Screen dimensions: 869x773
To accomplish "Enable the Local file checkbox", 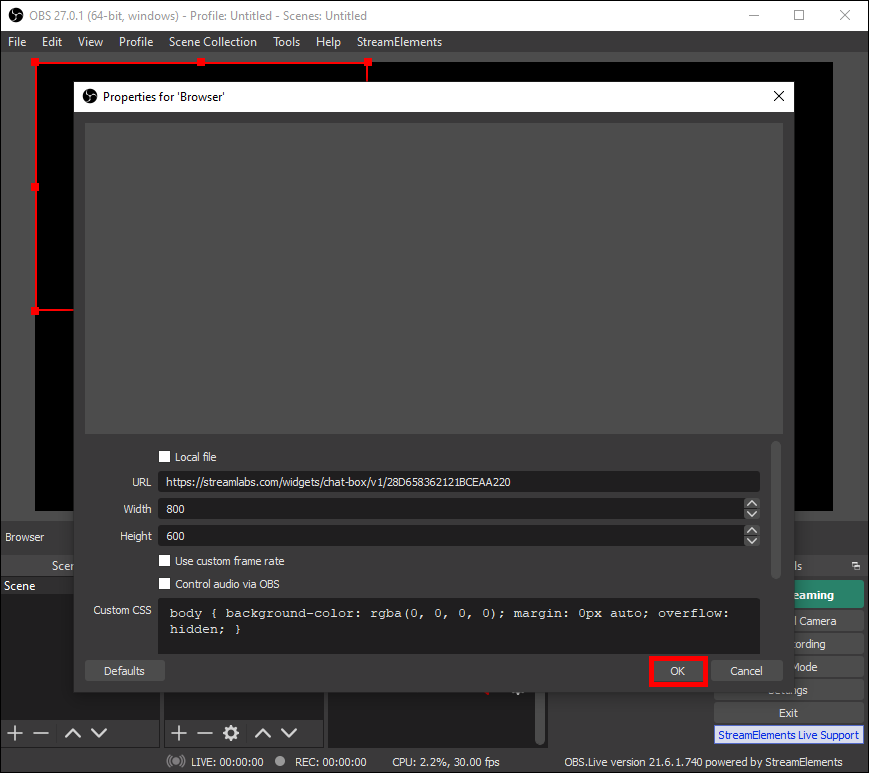I will click(x=165, y=457).
